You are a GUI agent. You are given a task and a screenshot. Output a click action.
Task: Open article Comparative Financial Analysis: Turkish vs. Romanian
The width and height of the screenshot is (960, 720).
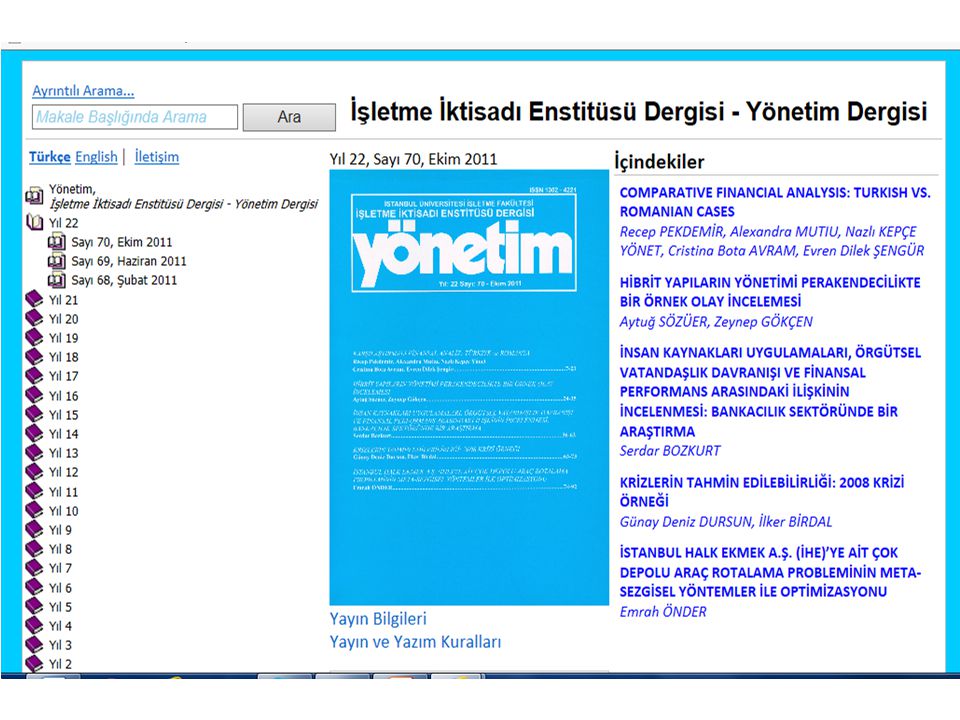coord(774,202)
